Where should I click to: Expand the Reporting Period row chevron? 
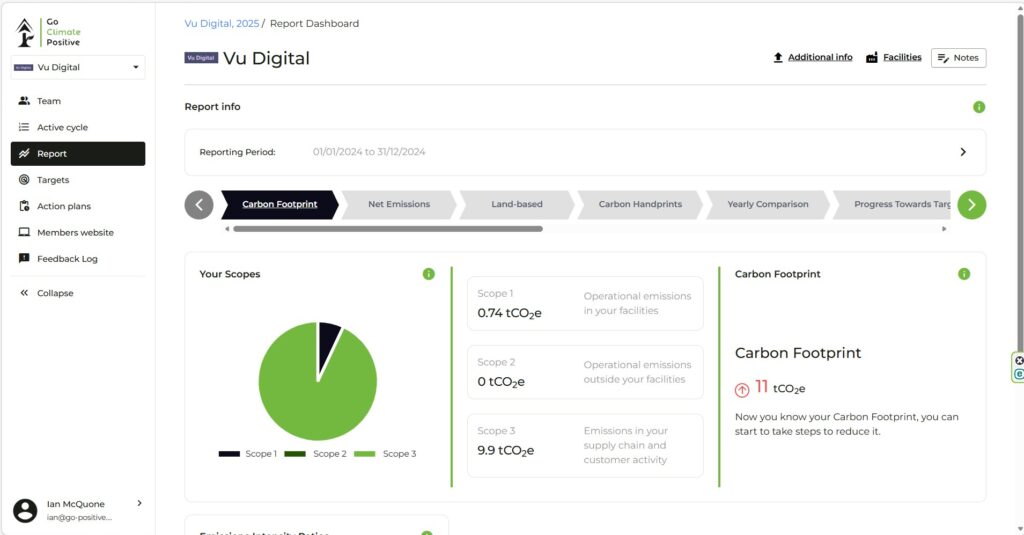point(963,152)
